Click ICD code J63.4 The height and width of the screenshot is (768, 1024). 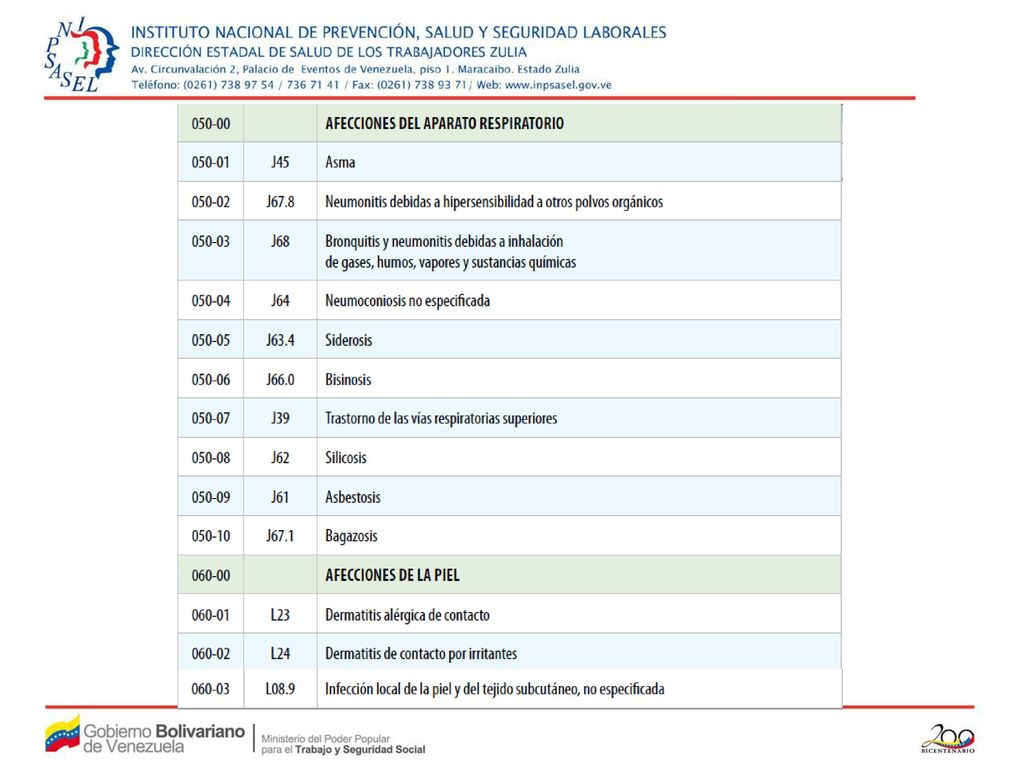pos(280,340)
